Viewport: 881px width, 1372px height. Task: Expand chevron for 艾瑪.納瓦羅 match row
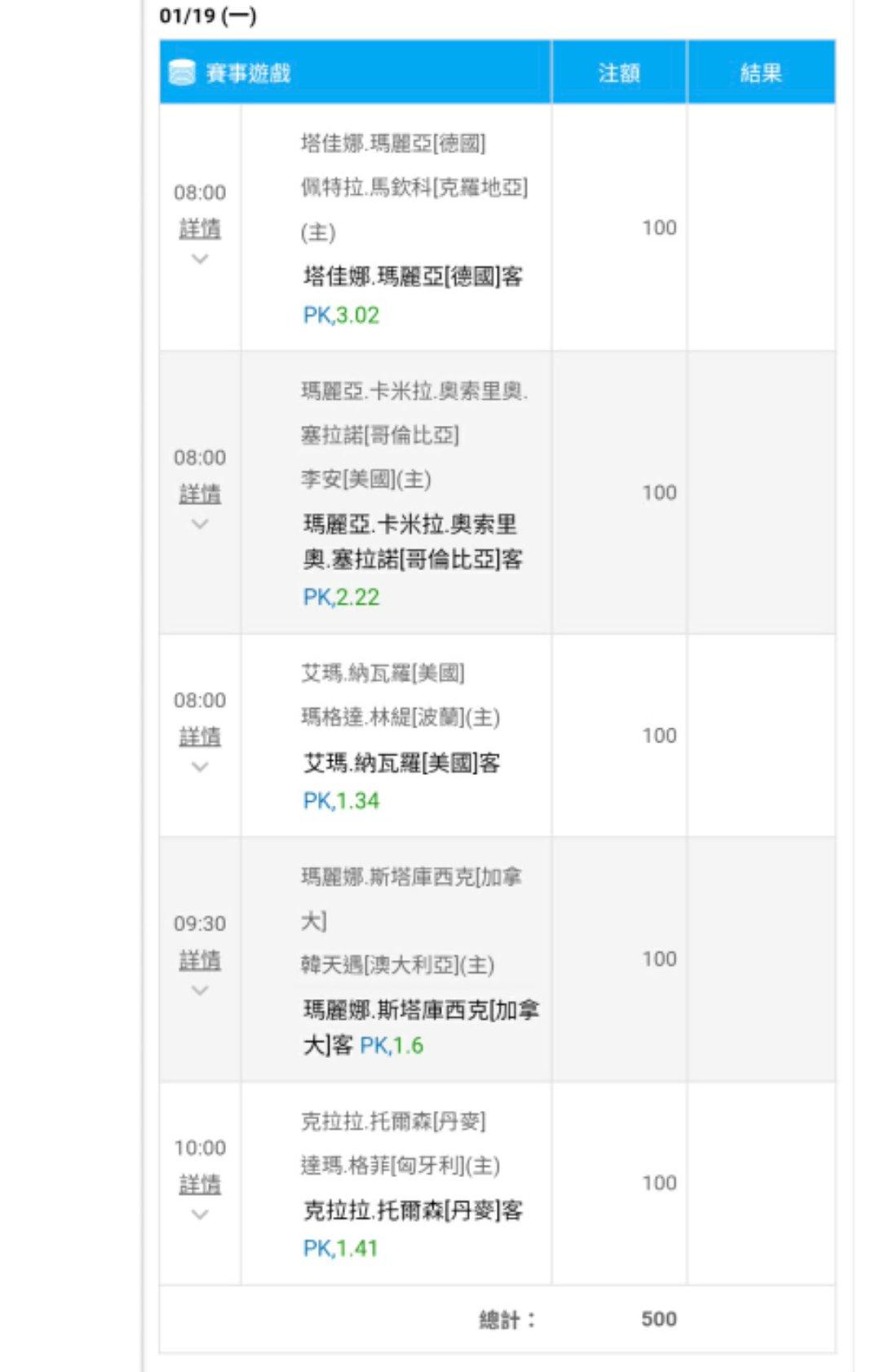[x=200, y=767]
